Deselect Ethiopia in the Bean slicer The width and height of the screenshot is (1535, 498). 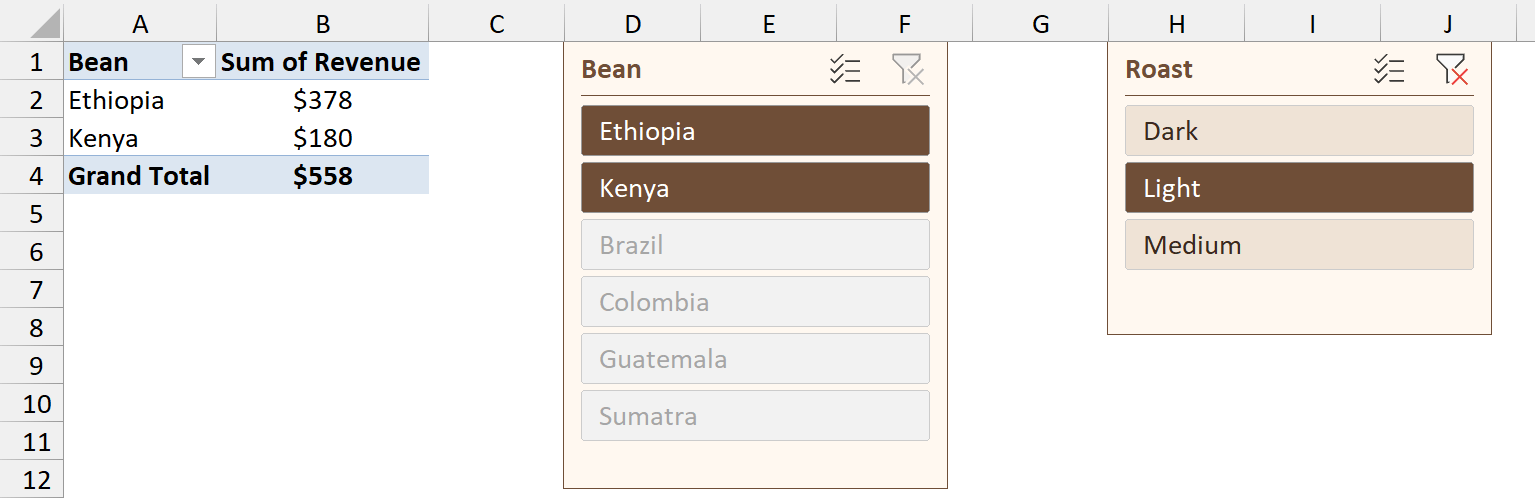point(755,131)
